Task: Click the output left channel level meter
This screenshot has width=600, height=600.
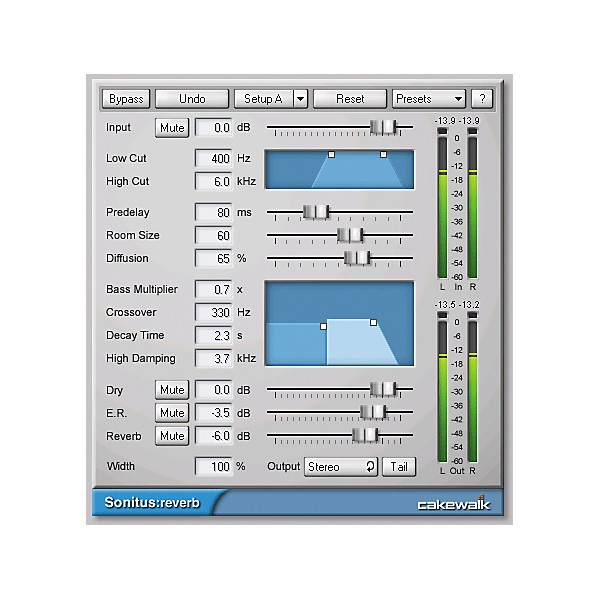Action: (442, 387)
